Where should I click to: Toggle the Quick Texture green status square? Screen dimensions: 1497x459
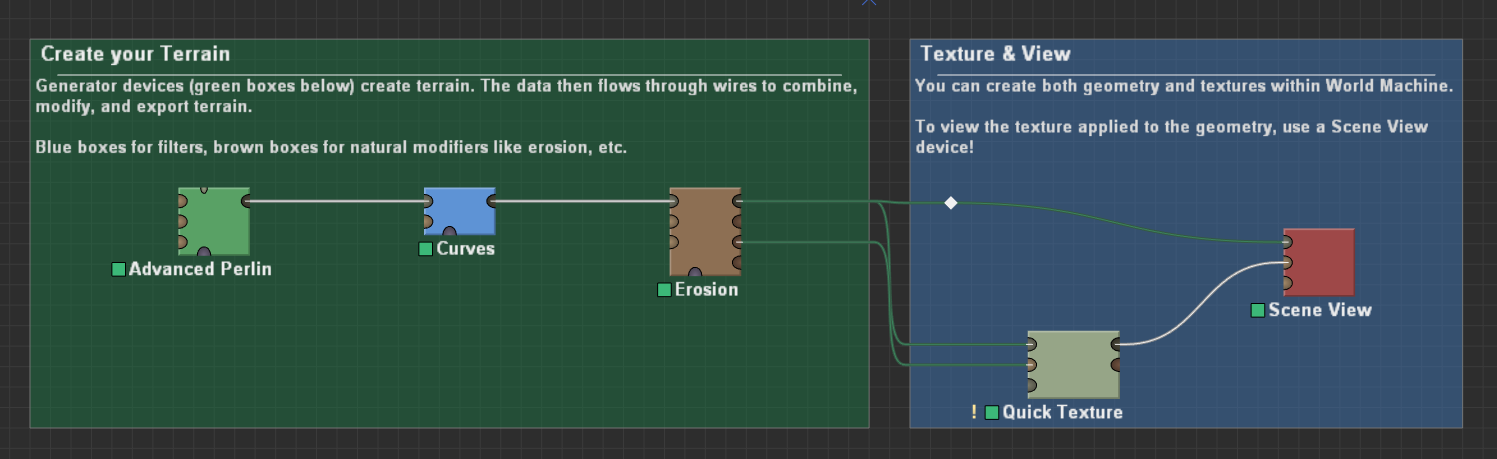point(992,412)
